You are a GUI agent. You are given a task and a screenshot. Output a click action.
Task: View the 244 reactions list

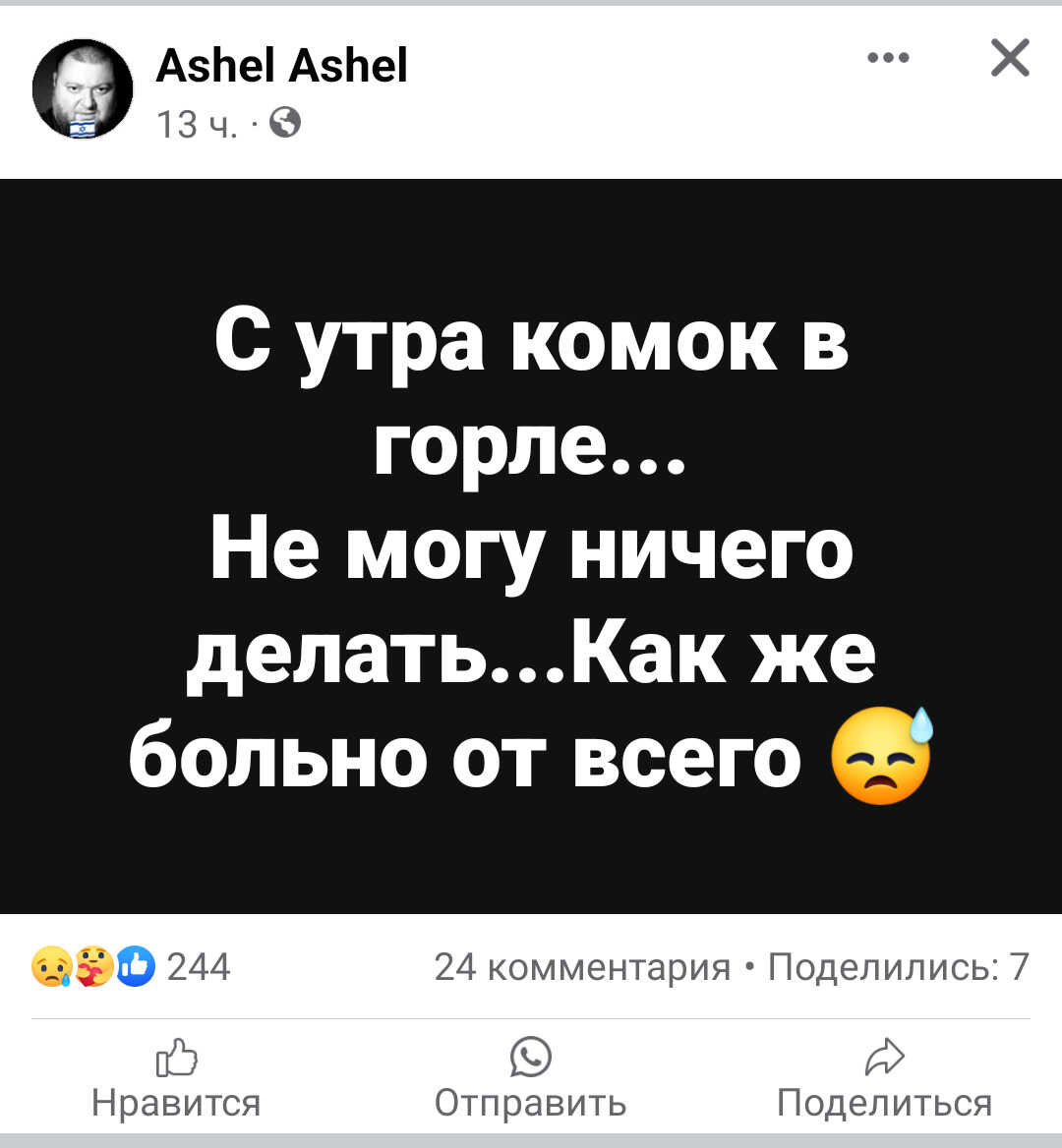pos(200,966)
